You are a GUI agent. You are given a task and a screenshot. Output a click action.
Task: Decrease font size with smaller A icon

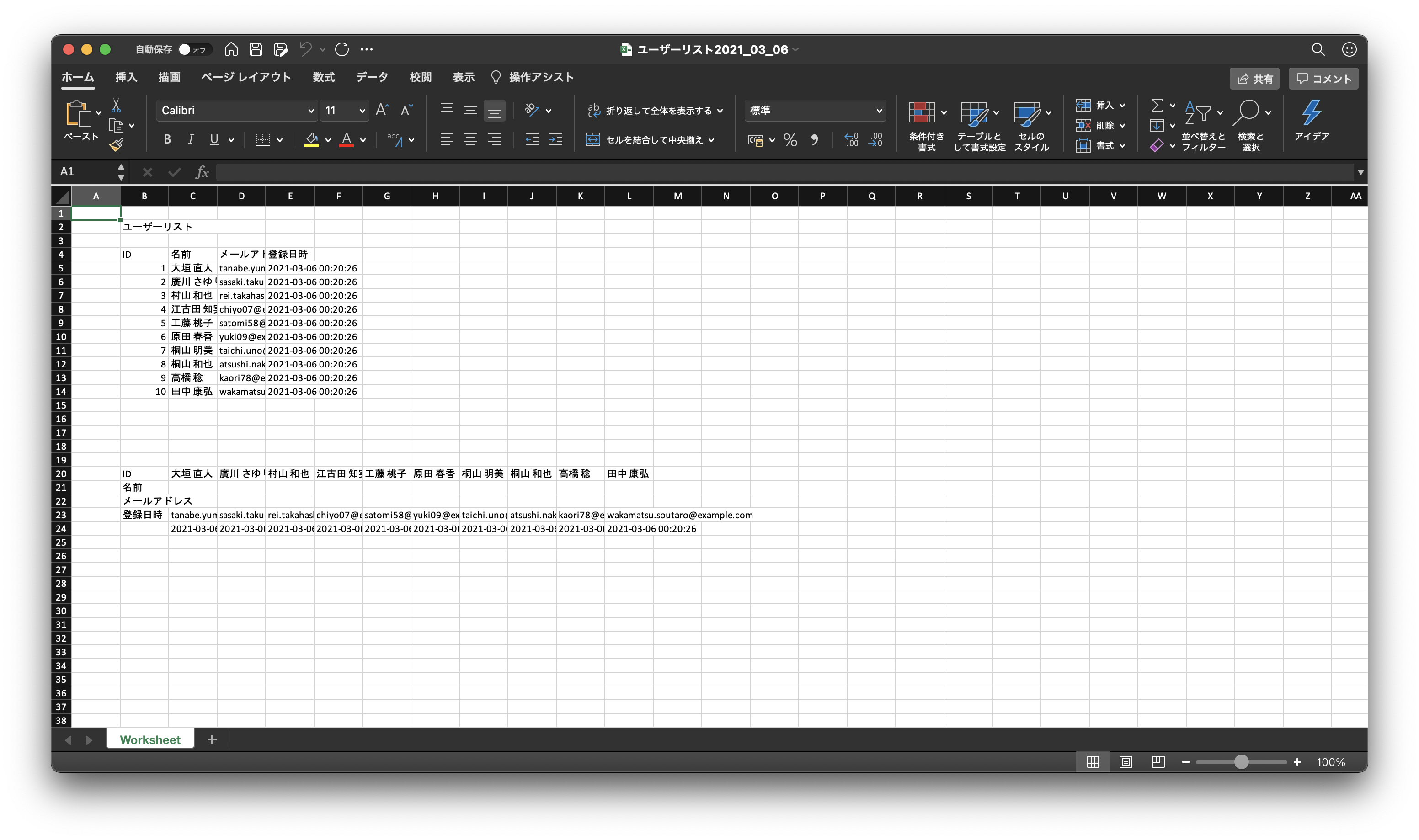click(407, 111)
